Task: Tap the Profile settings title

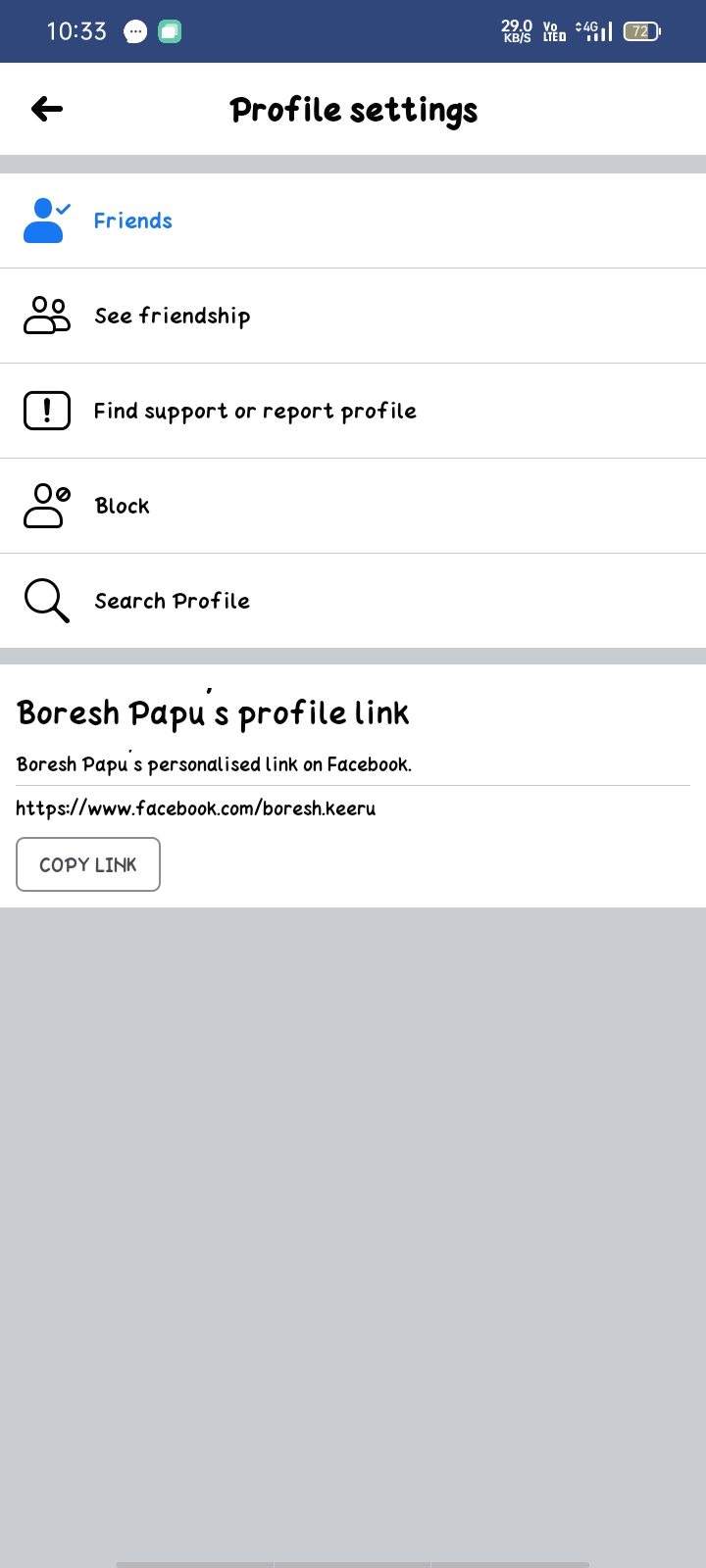Action: 354,110
